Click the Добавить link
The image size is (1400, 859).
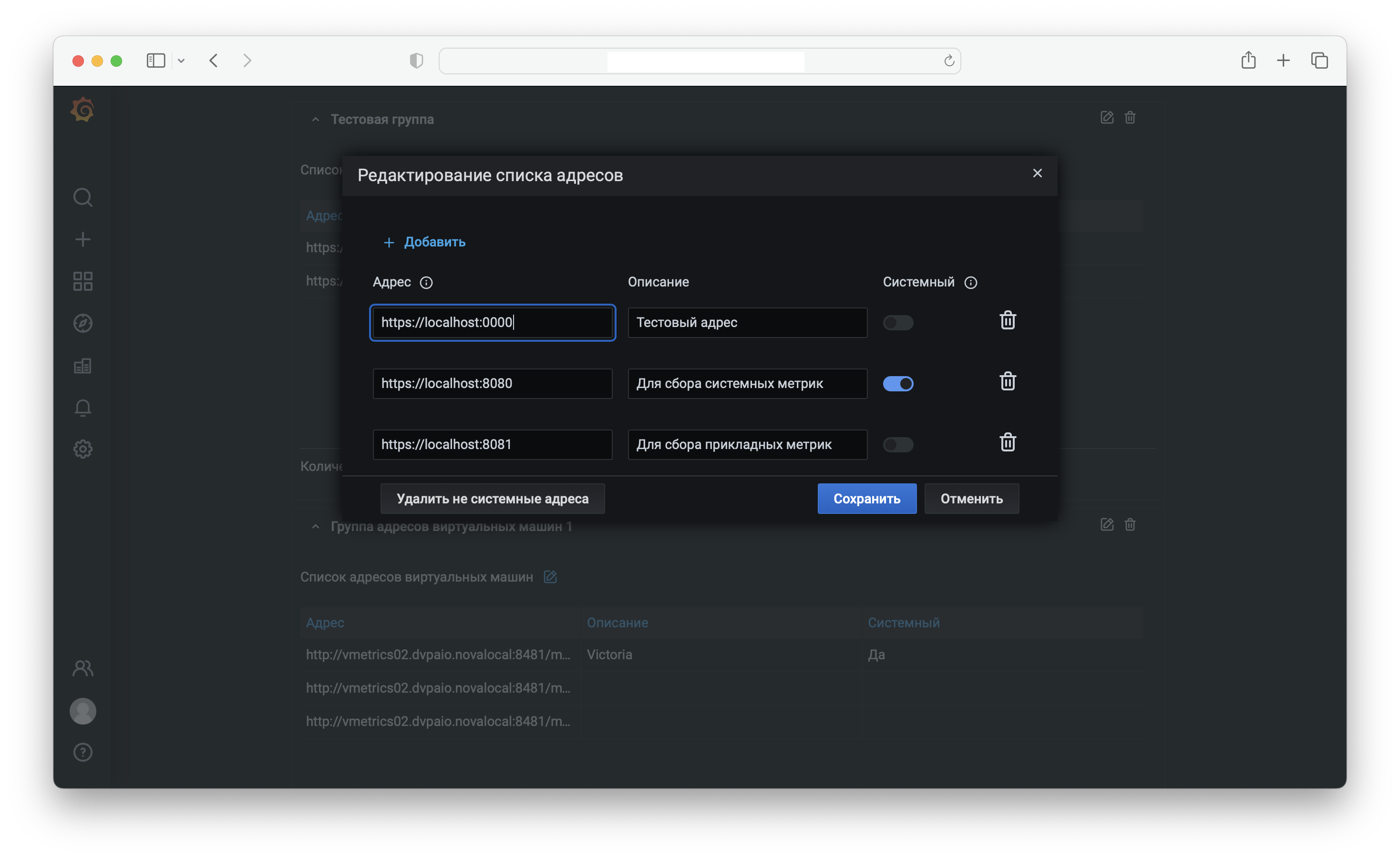pos(424,242)
